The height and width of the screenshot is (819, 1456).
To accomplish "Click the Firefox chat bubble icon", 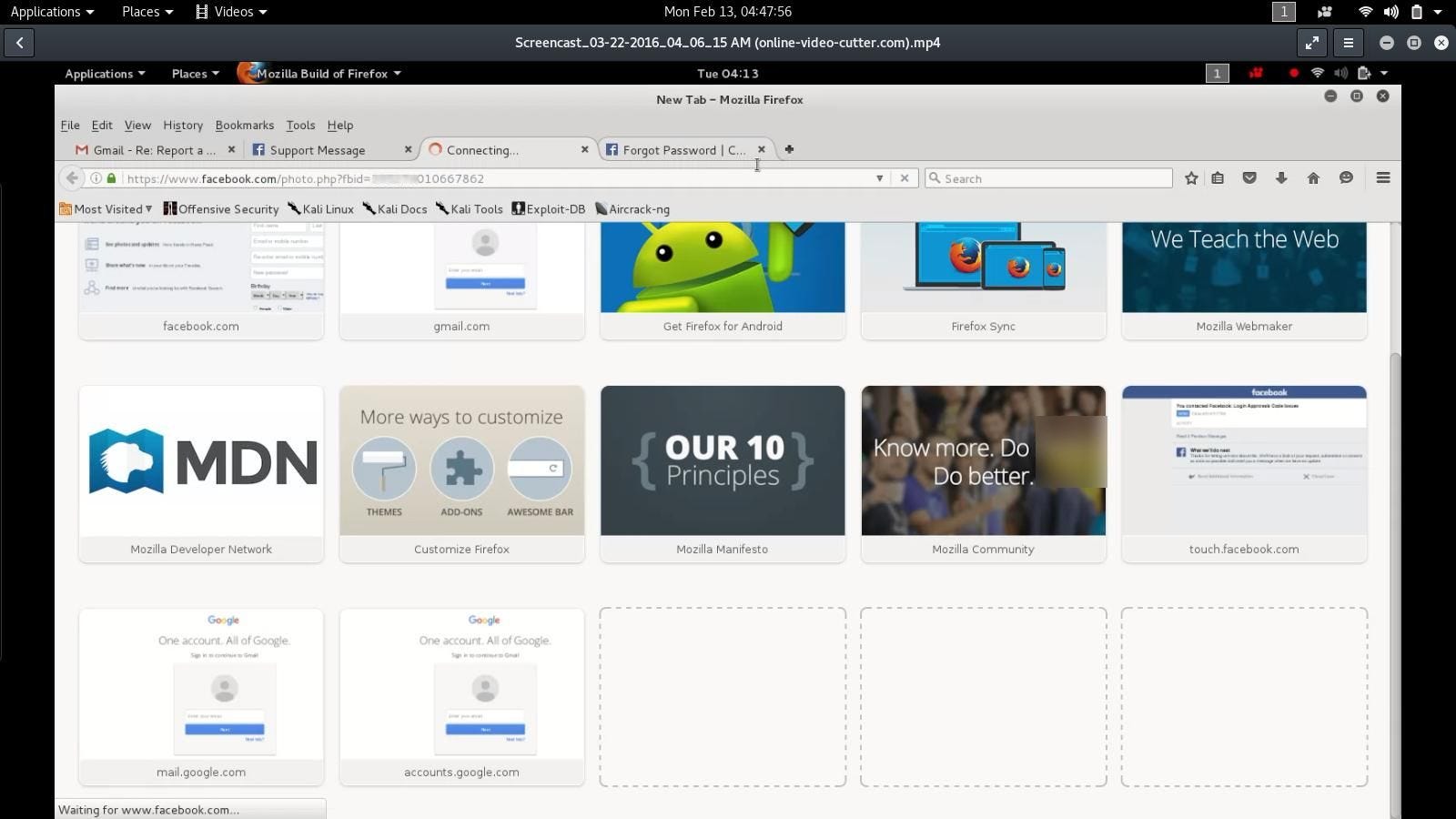I will pyautogui.click(x=1346, y=178).
